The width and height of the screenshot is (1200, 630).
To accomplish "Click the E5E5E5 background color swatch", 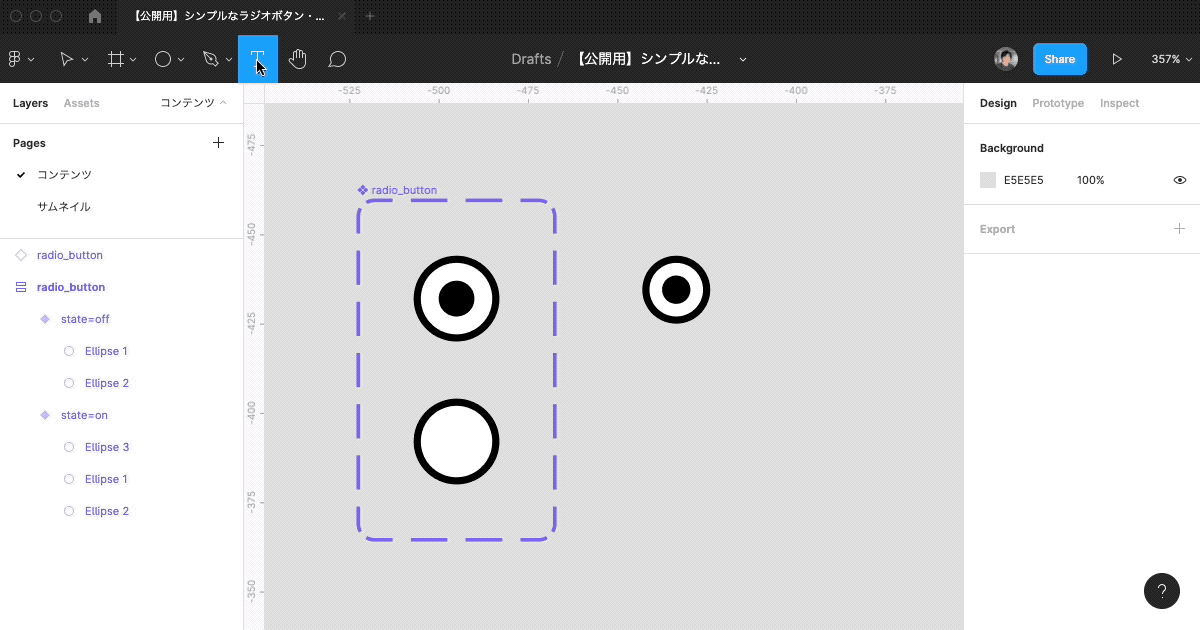I will click(x=986, y=180).
